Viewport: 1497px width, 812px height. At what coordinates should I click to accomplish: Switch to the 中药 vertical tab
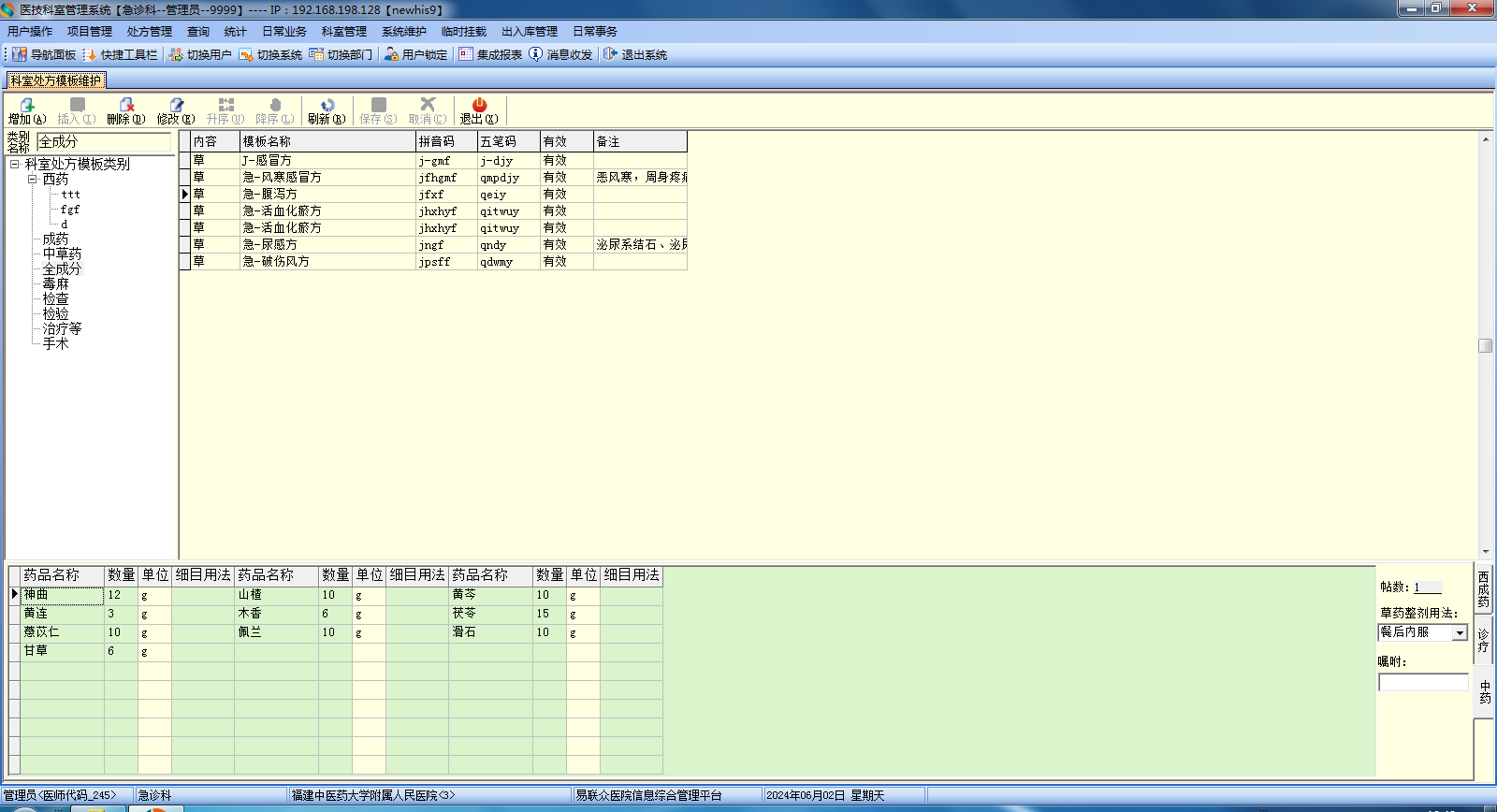tap(1485, 692)
